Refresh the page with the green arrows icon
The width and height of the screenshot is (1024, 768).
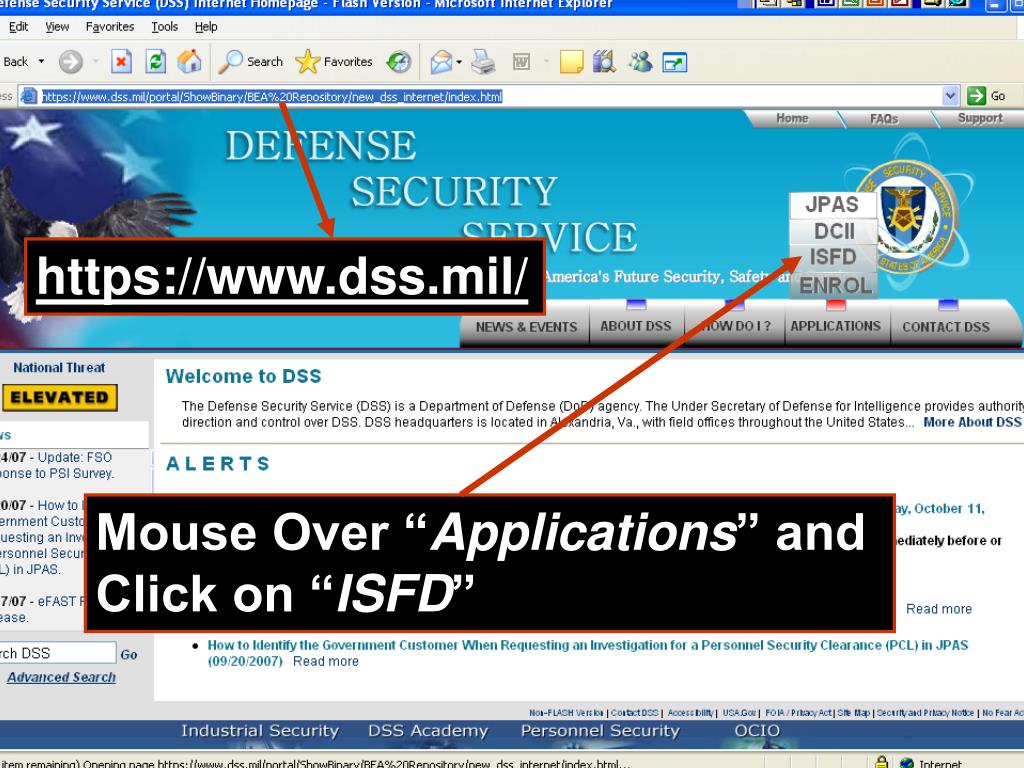tap(155, 62)
